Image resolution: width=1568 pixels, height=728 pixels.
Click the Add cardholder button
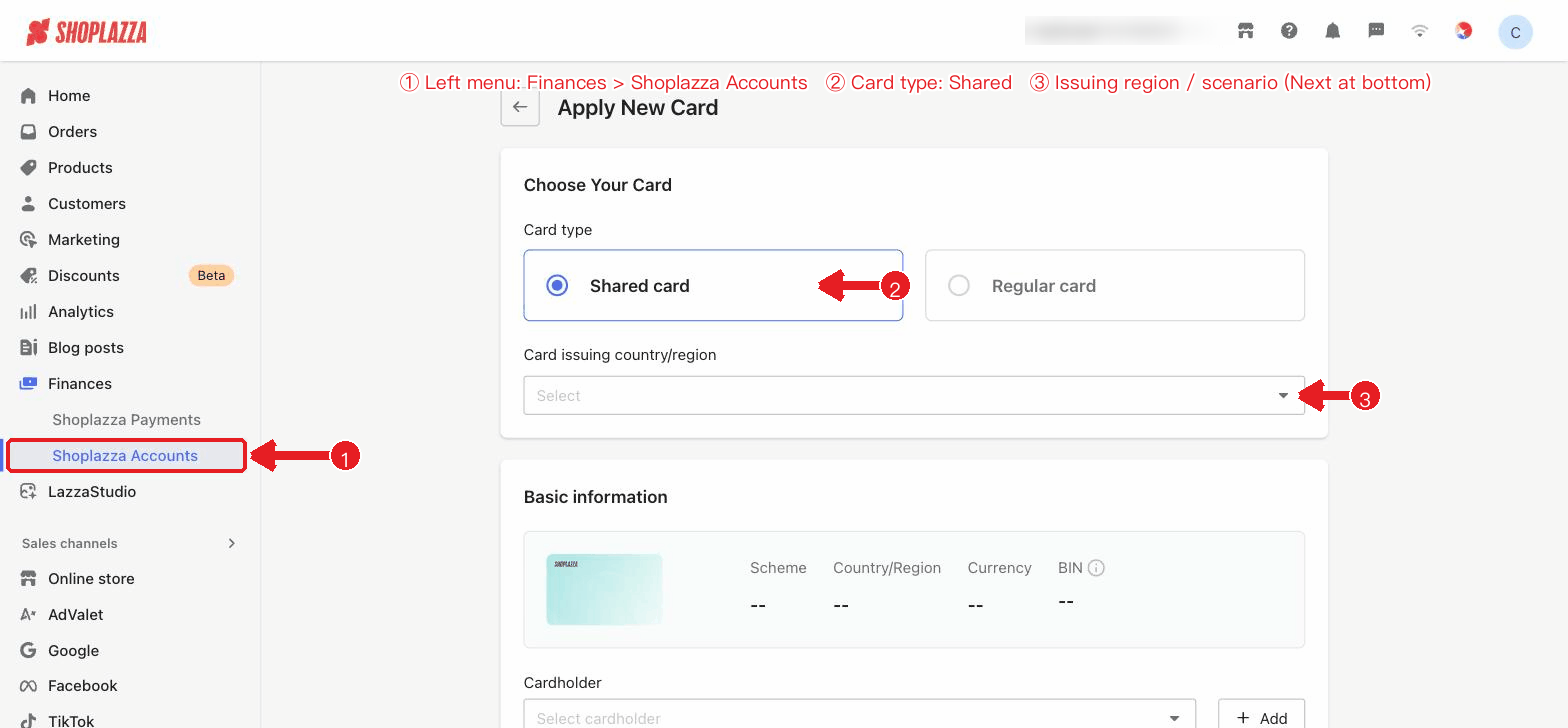pyautogui.click(x=1261, y=716)
